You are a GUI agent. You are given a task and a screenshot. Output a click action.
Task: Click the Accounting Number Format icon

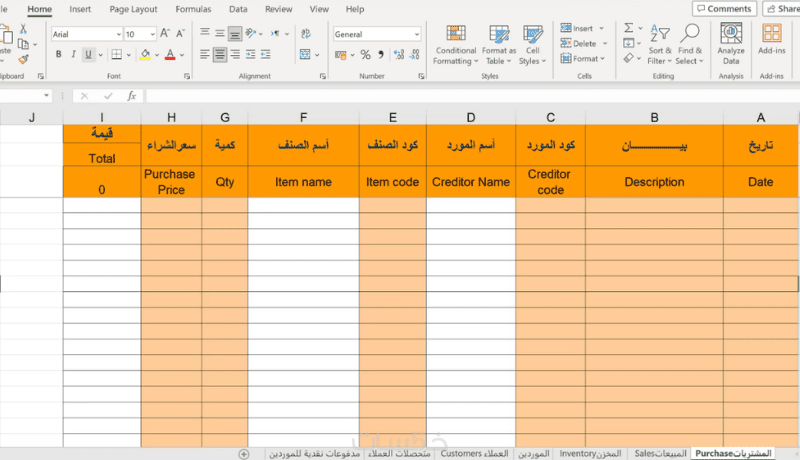(x=340, y=55)
